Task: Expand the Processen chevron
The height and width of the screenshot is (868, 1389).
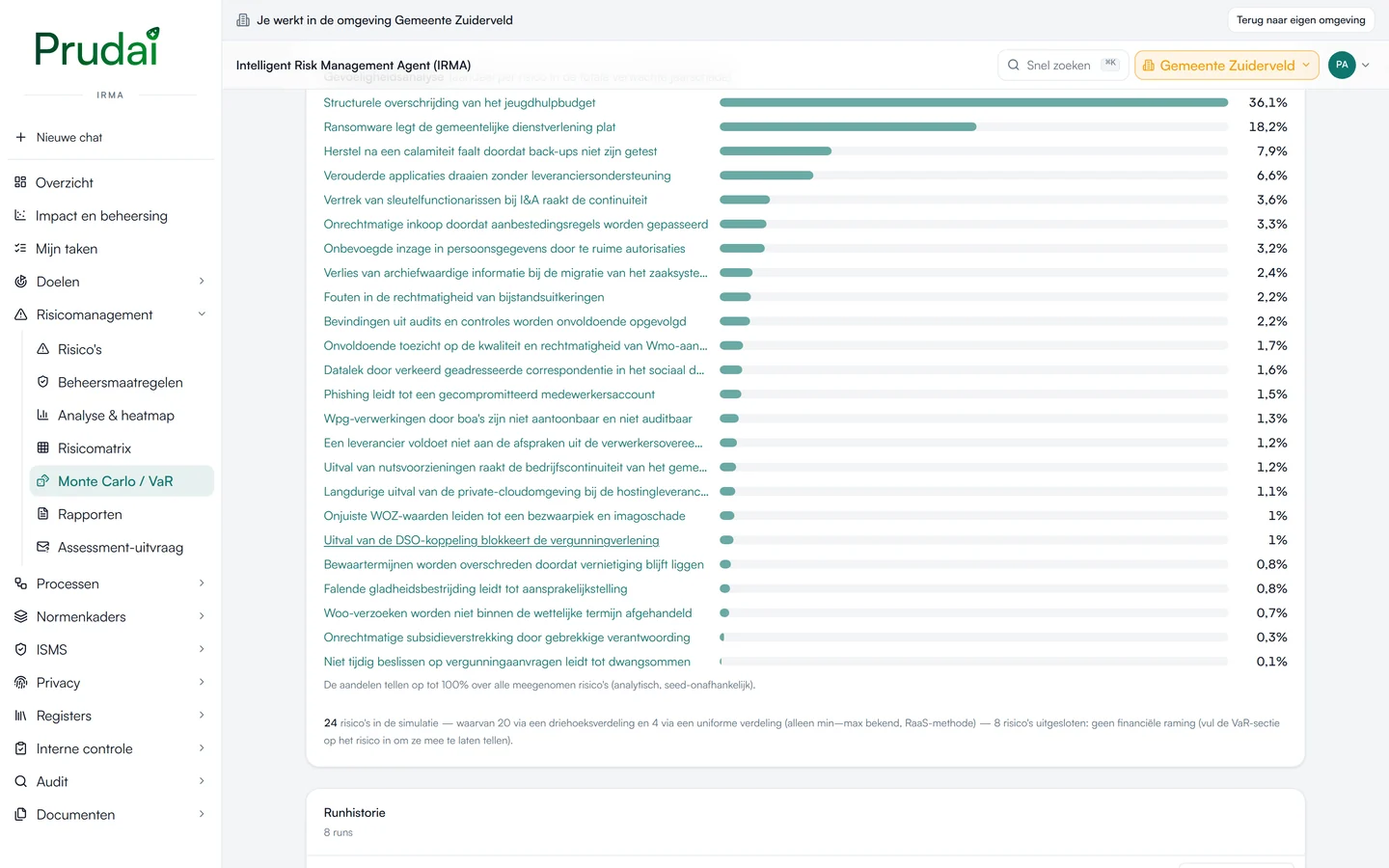Action: (x=202, y=583)
